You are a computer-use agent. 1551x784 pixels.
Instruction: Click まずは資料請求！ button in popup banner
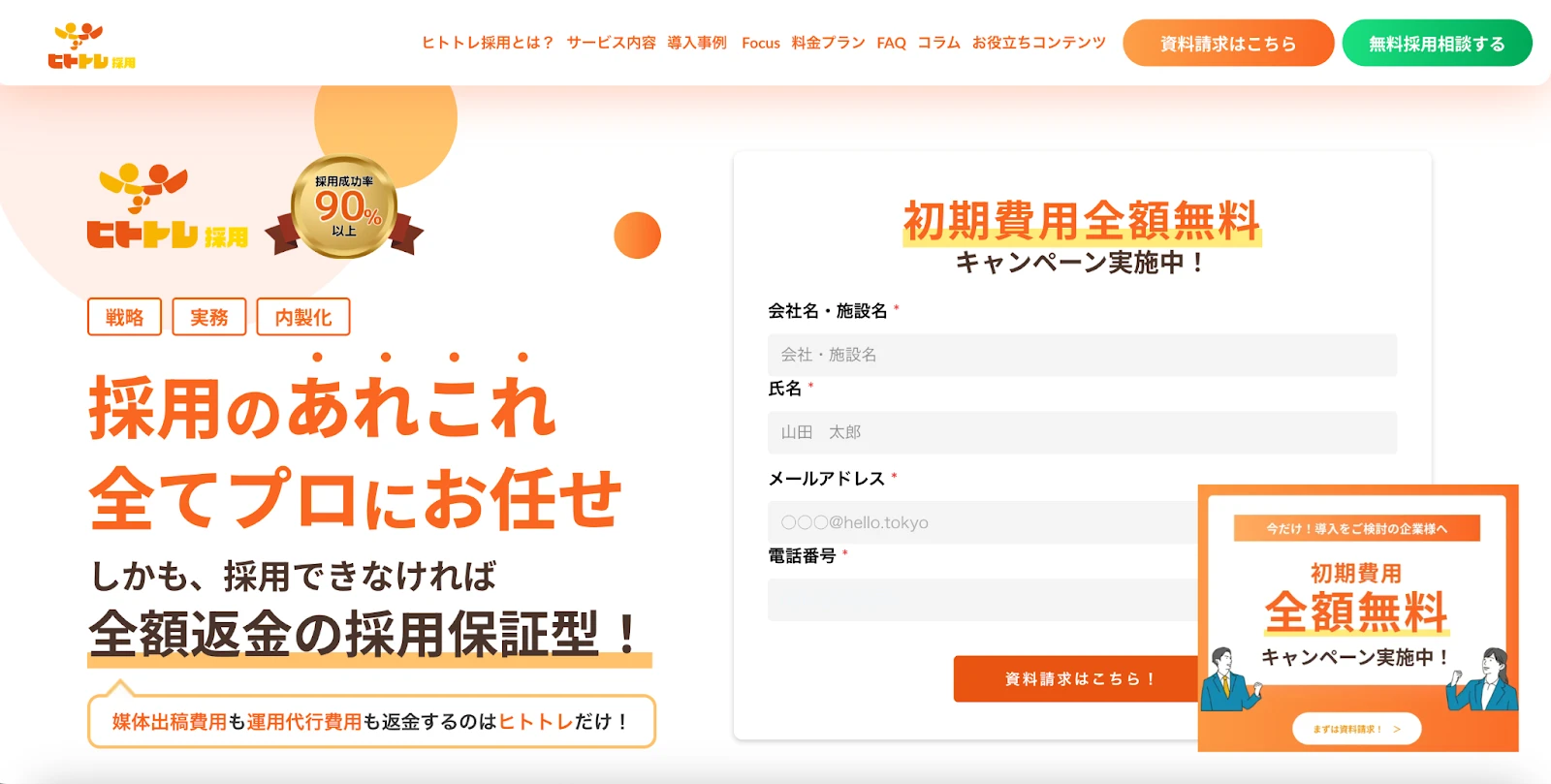(x=1356, y=729)
